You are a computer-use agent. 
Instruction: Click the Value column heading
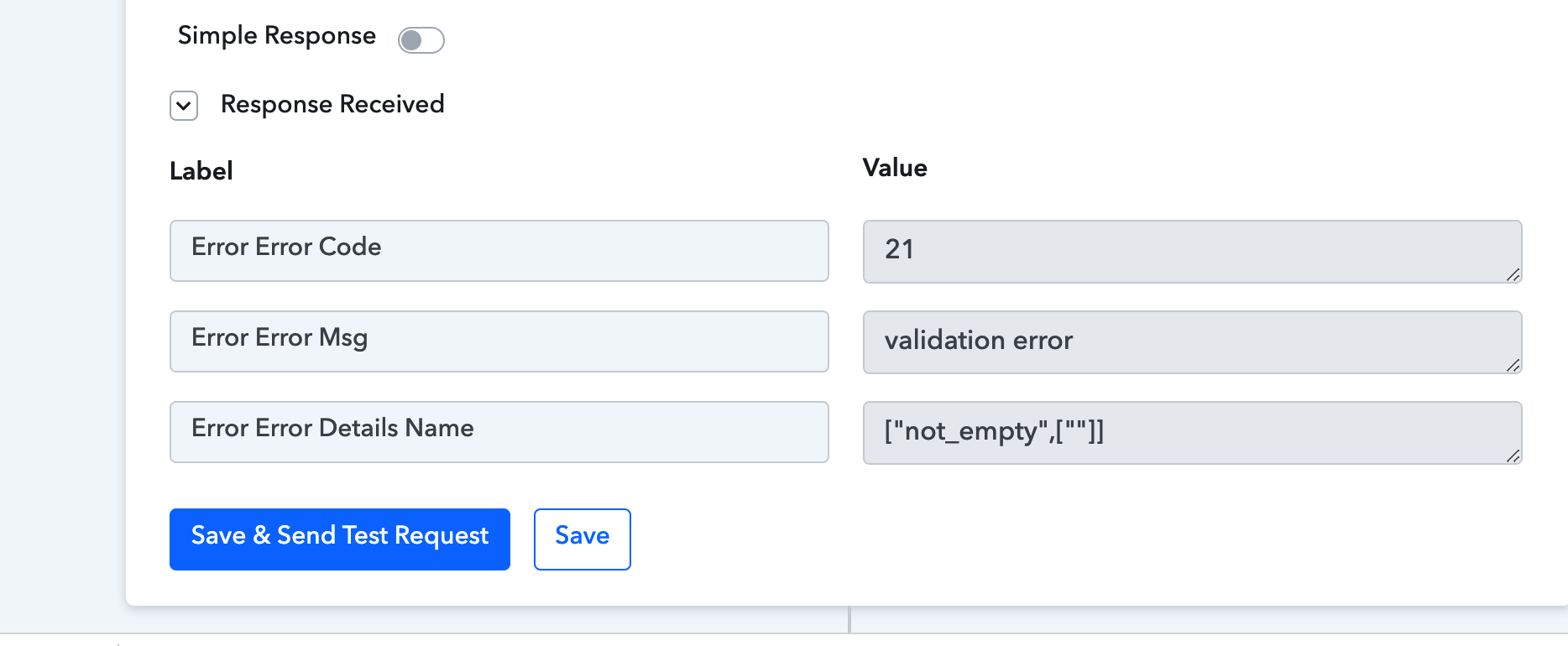(x=895, y=168)
